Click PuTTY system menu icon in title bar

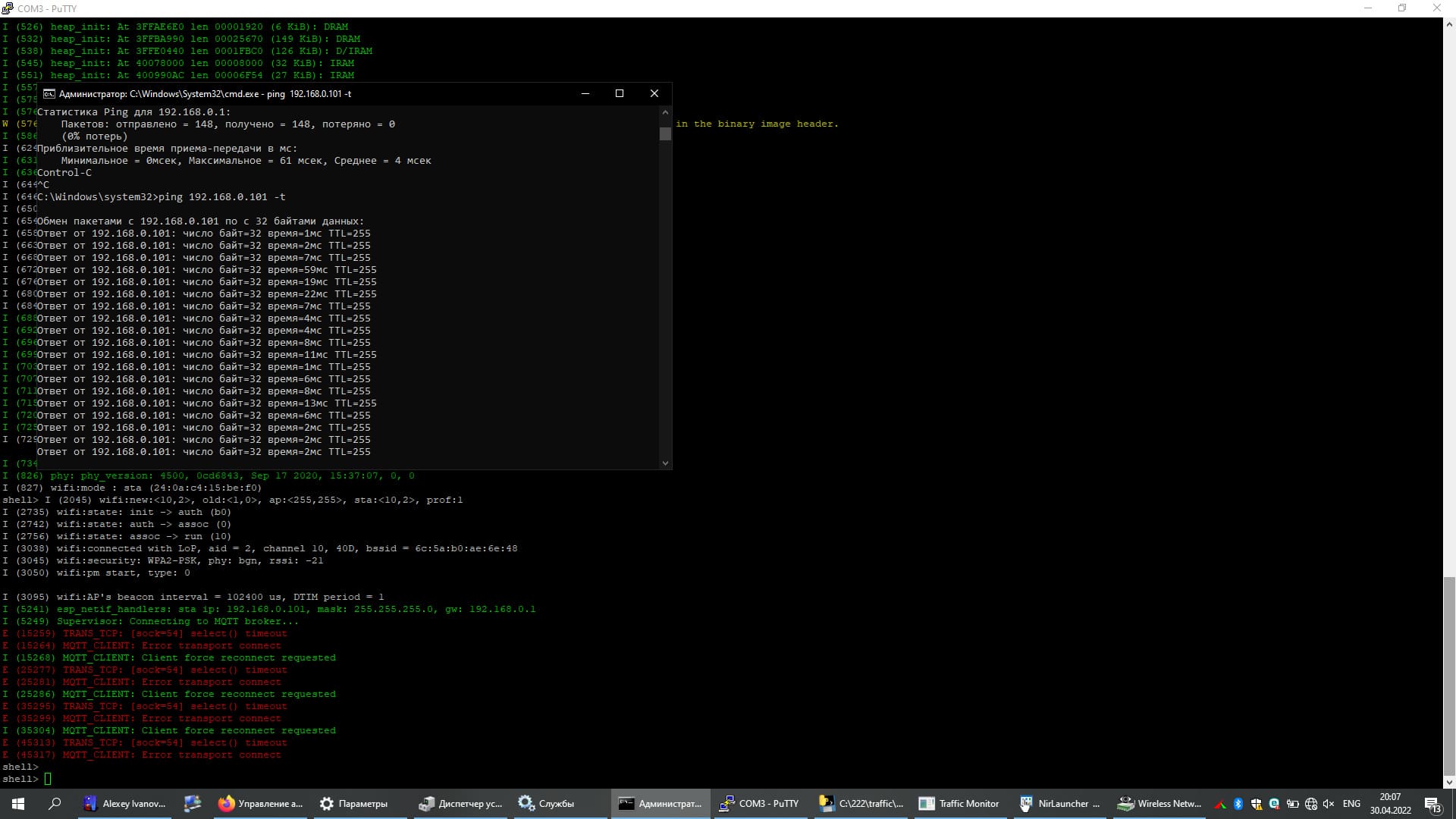coord(8,8)
